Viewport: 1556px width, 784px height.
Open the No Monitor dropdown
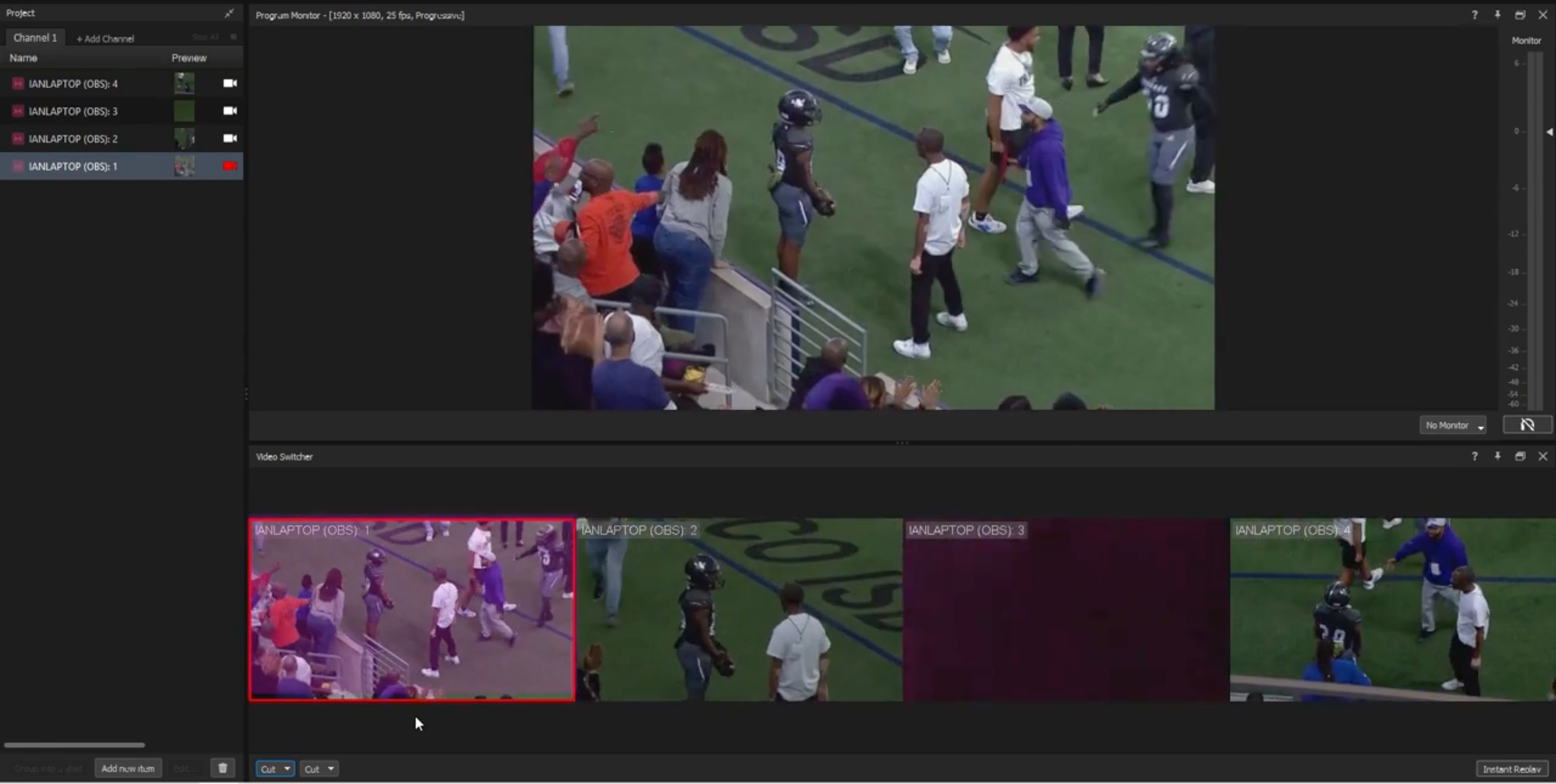(1453, 426)
